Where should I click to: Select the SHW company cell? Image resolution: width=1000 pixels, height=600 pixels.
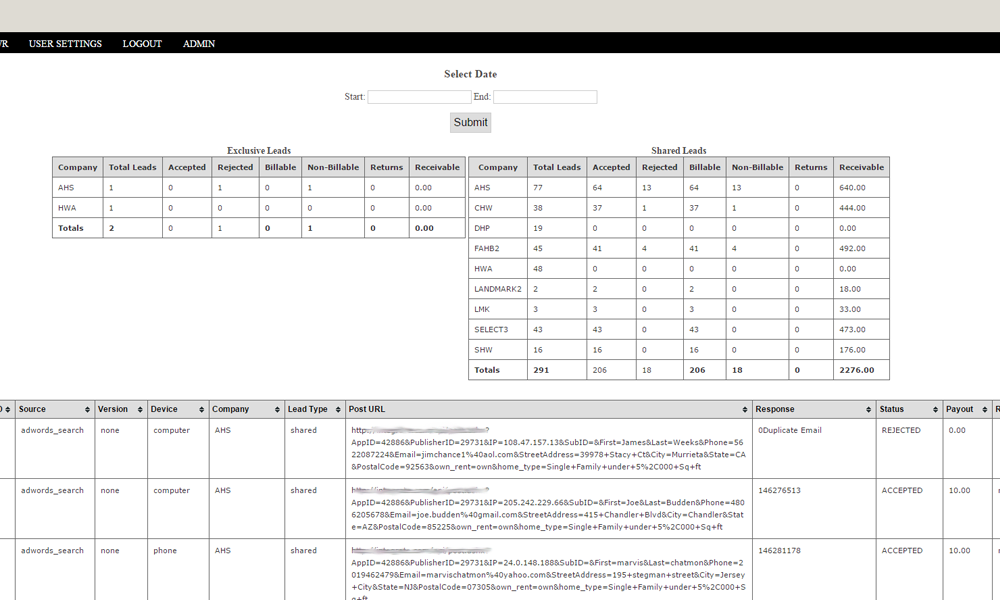[x=498, y=350]
